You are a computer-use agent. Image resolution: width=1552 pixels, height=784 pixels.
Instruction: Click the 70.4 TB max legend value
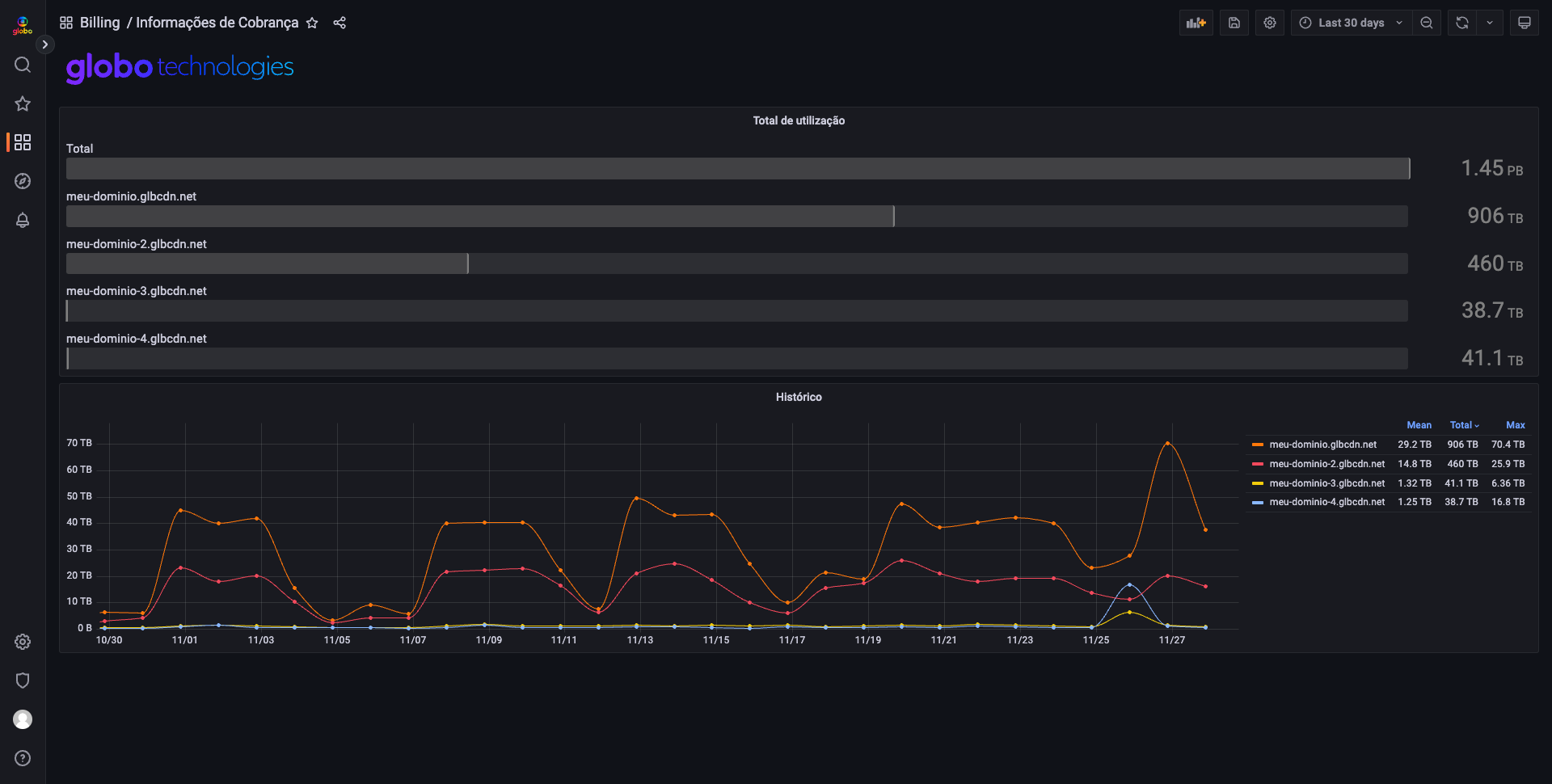click(x=1508, y=445)
